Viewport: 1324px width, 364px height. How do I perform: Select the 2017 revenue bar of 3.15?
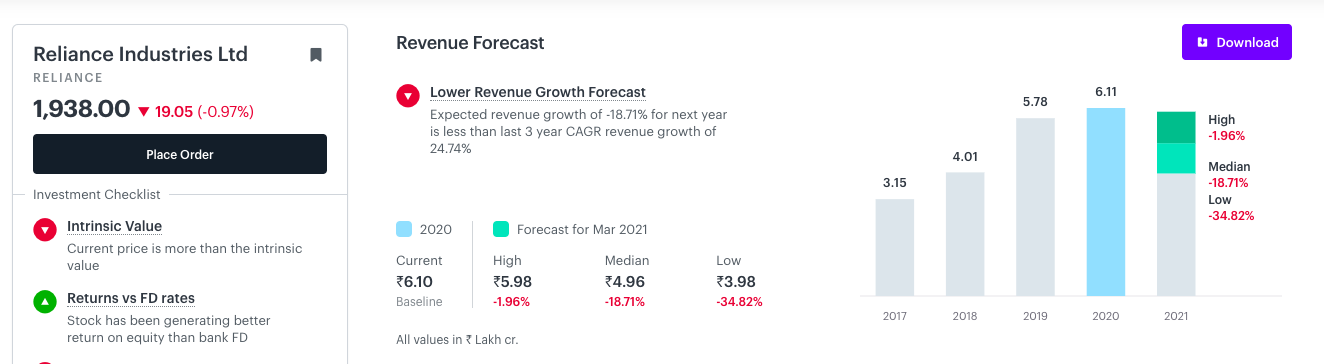coord(895,247)
